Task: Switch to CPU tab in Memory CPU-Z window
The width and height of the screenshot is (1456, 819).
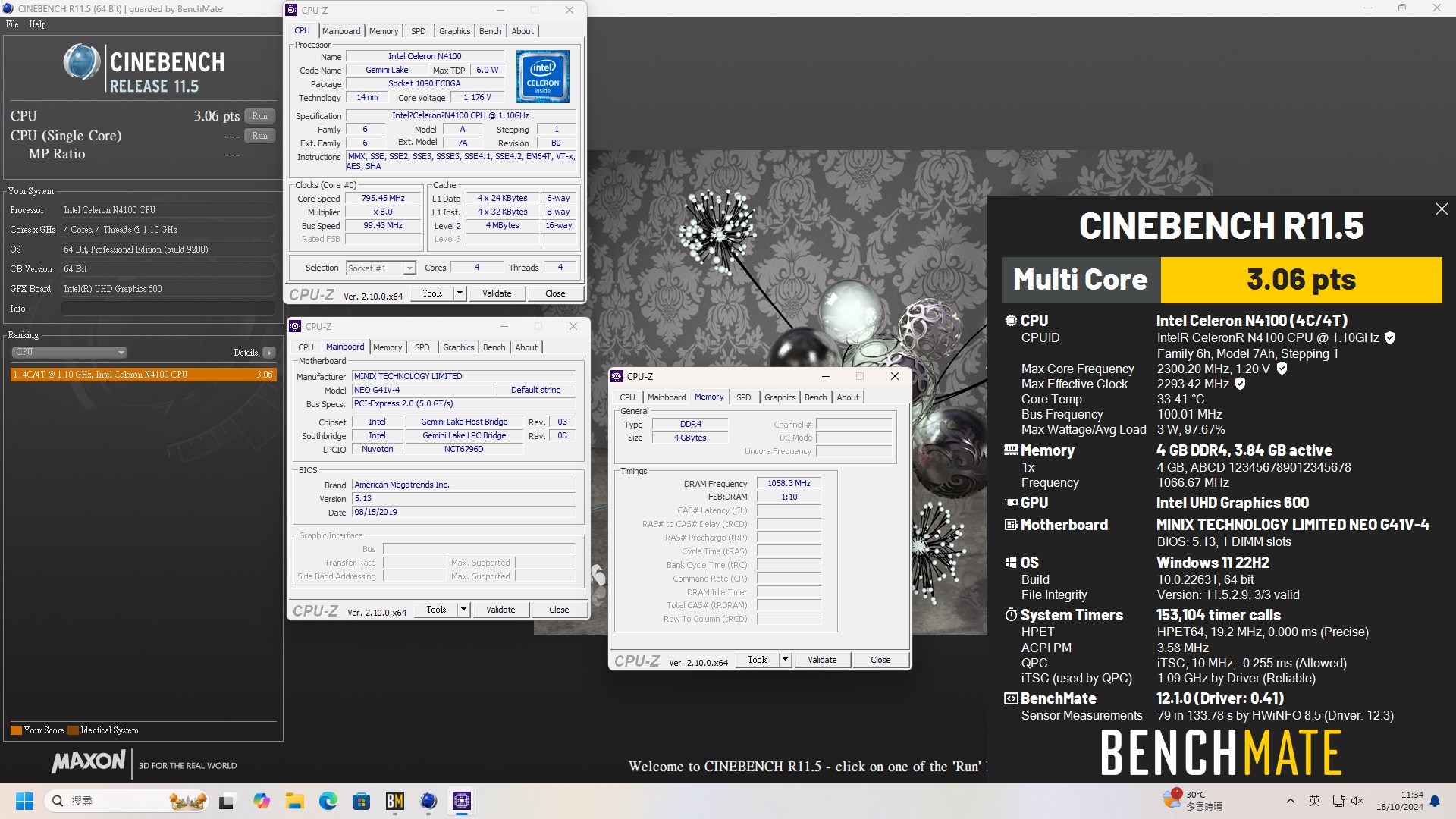Action: 627,397
